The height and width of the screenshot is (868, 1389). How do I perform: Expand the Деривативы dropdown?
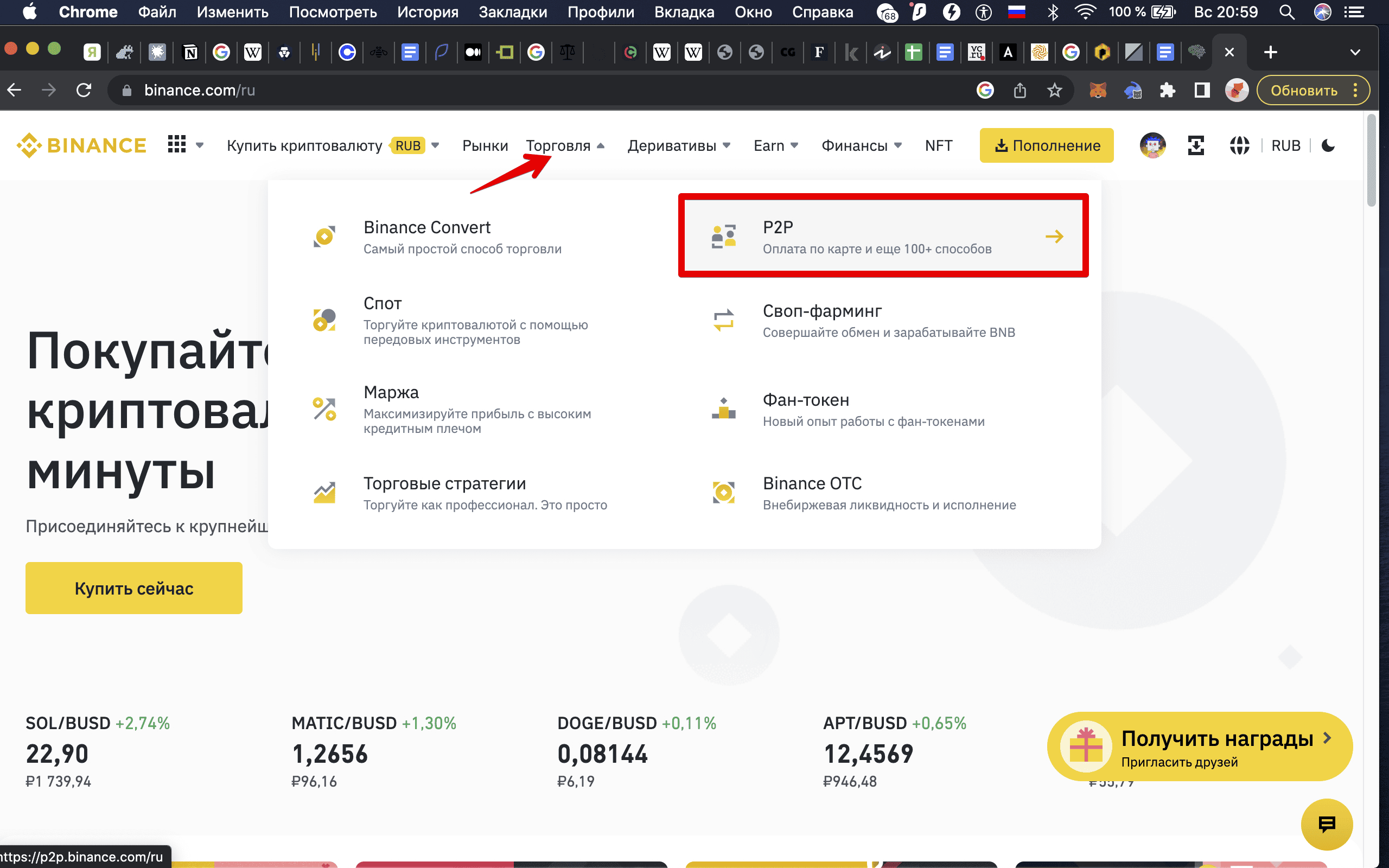[678, 146]
